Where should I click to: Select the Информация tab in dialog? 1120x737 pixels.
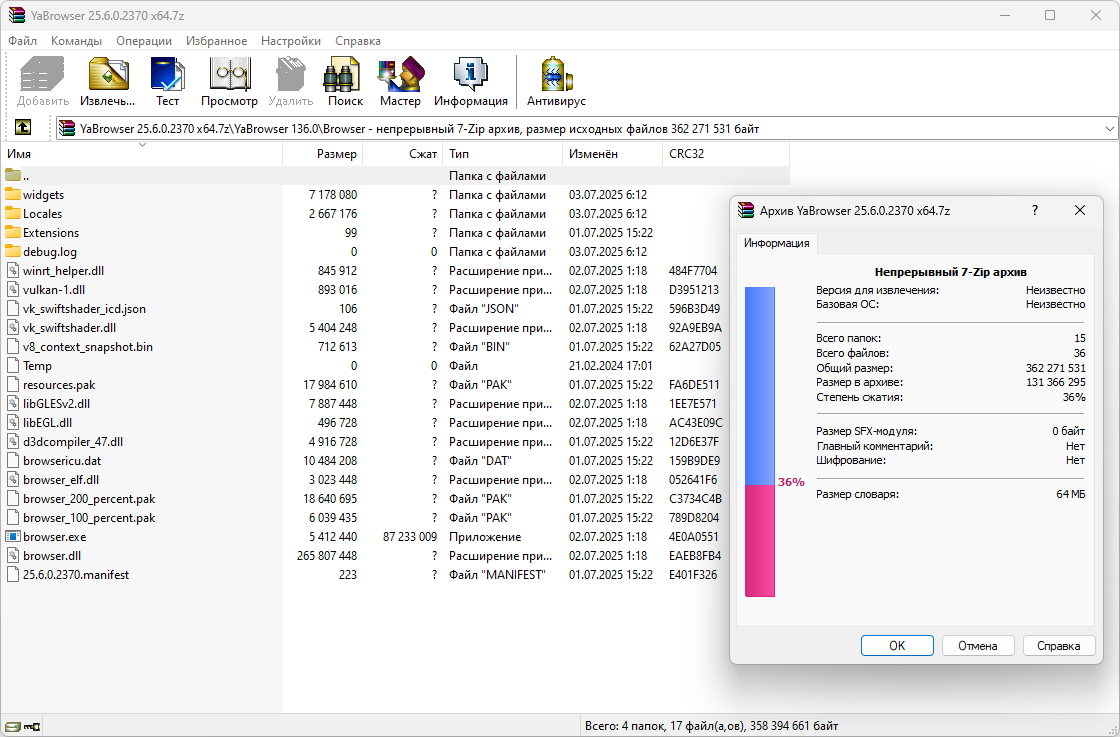(x=776, y=243)
